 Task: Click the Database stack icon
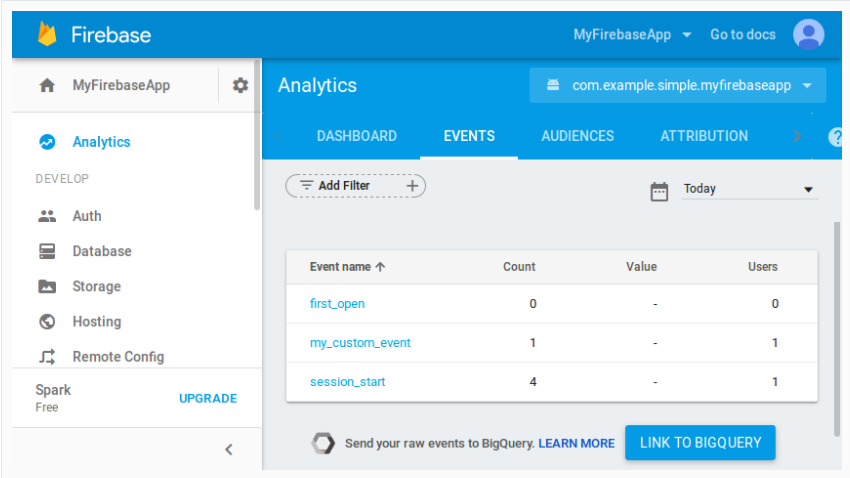click(x=47, y=251)
